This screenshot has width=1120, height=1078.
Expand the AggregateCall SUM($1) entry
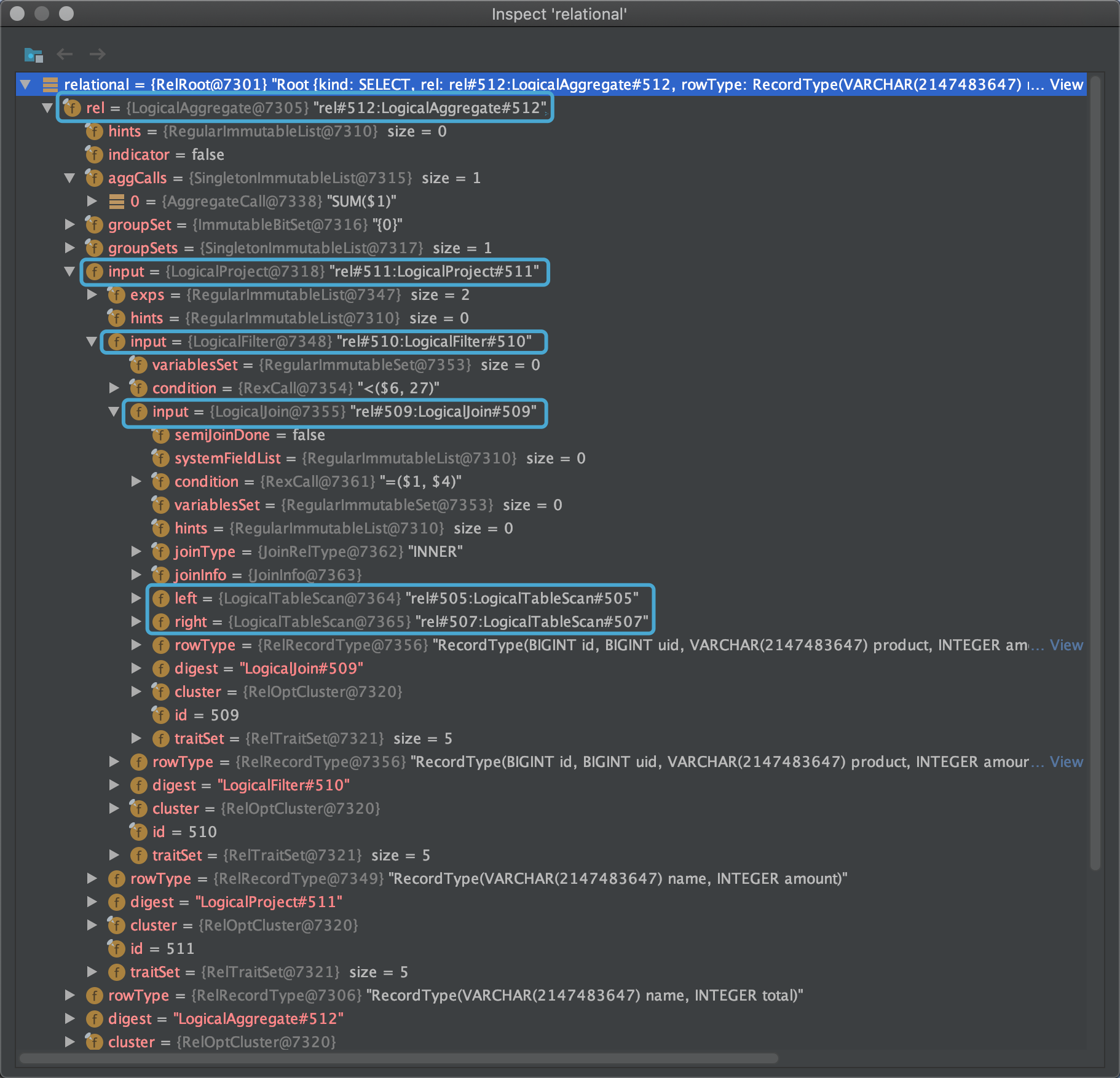pyautogui.click(x=92, y=201)
